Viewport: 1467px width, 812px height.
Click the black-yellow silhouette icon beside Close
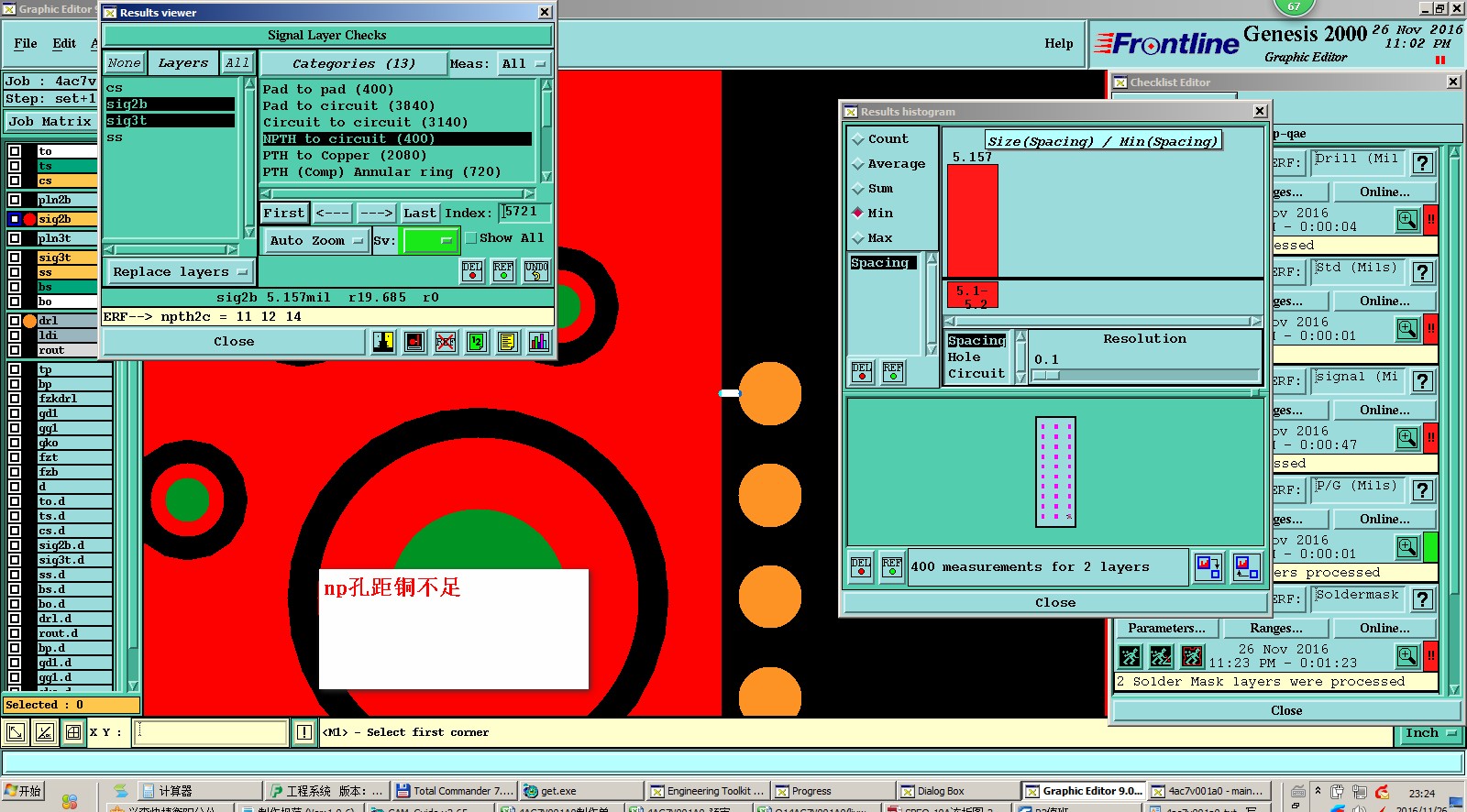[383, 342]
